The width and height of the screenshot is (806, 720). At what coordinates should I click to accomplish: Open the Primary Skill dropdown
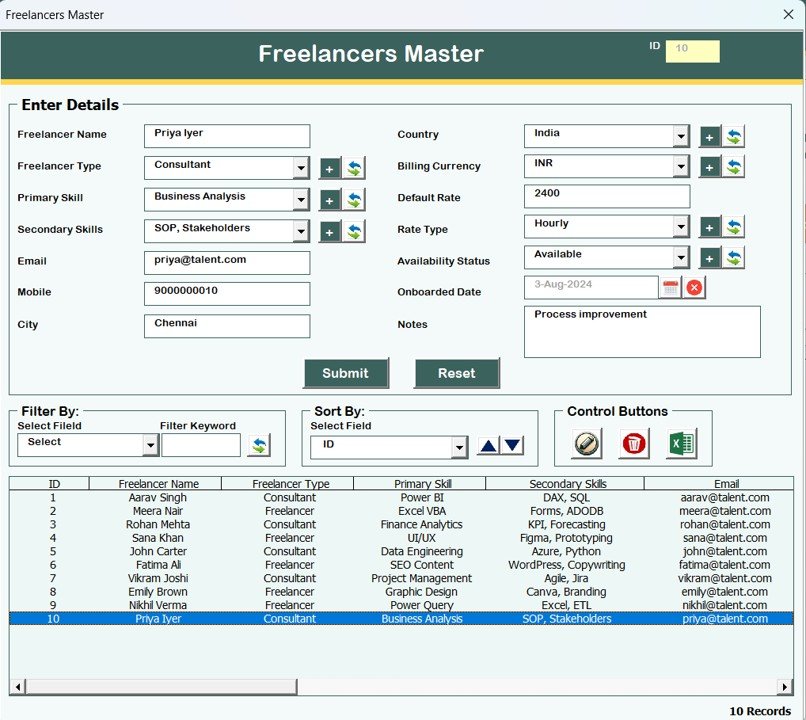(300, 198)
